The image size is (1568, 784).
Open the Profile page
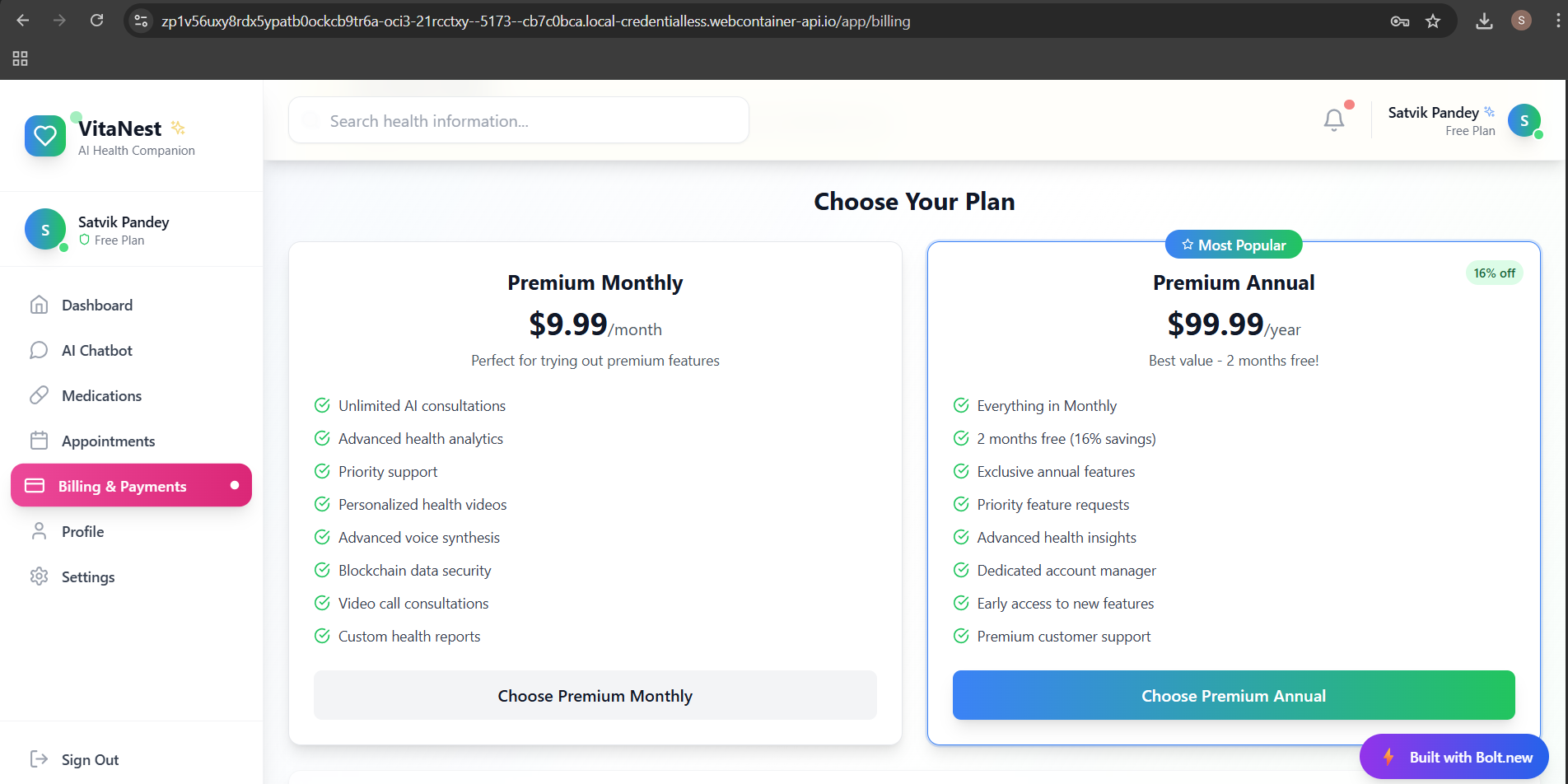pyautogui.click(x=132, y=531)
